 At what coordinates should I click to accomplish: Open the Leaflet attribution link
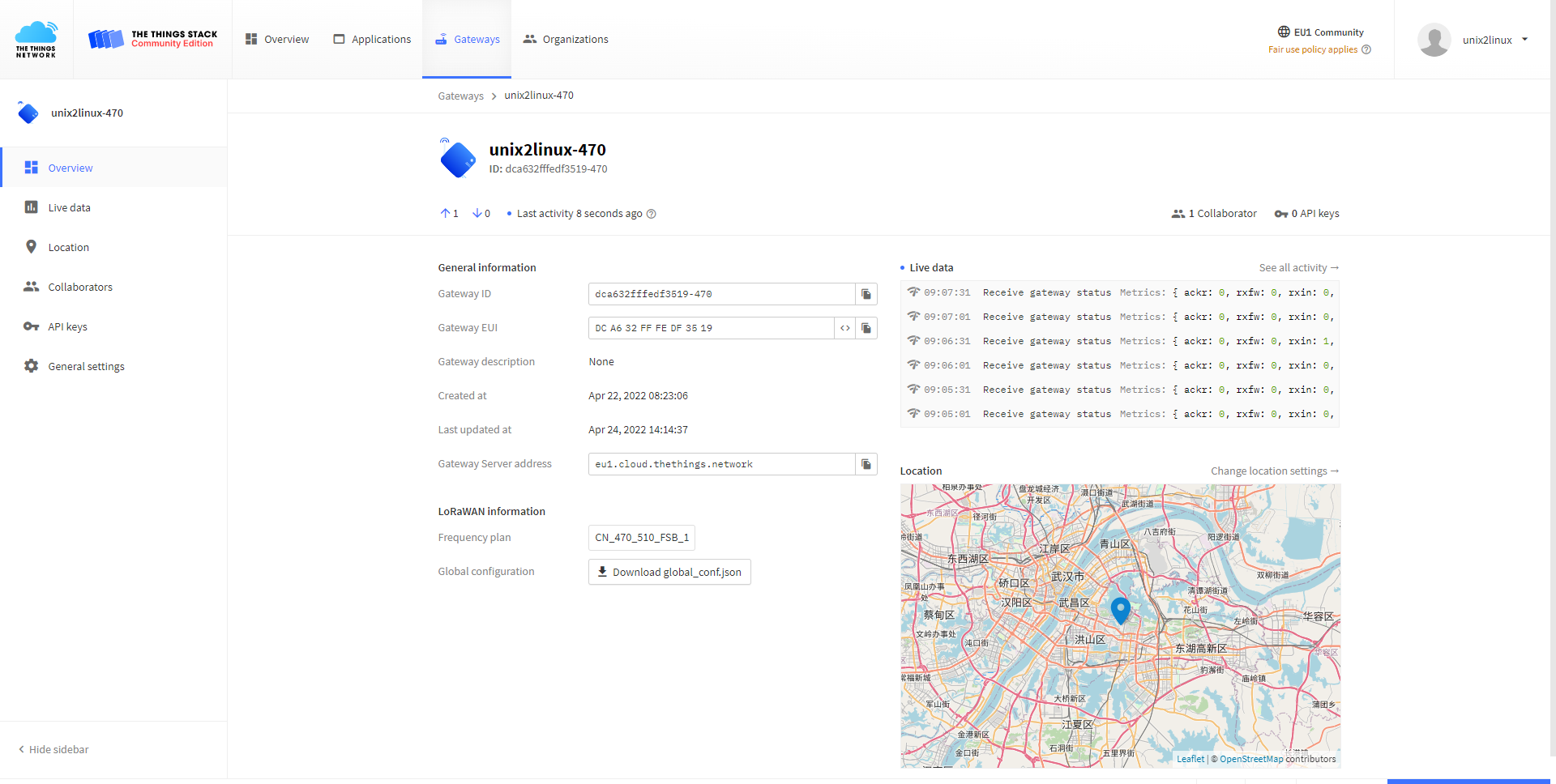point(1191,759)
